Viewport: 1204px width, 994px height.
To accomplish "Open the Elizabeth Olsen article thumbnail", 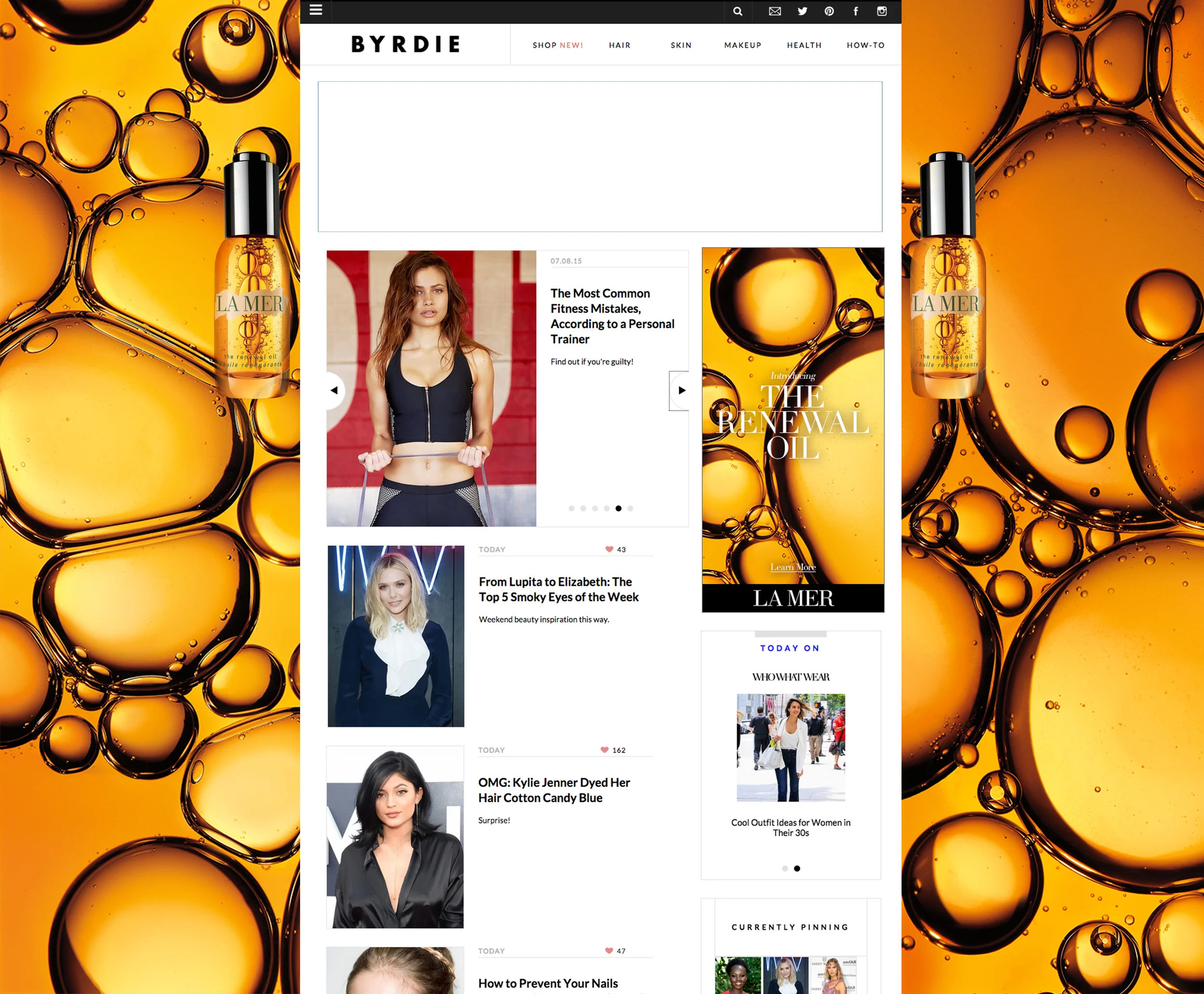I will 396,636.
